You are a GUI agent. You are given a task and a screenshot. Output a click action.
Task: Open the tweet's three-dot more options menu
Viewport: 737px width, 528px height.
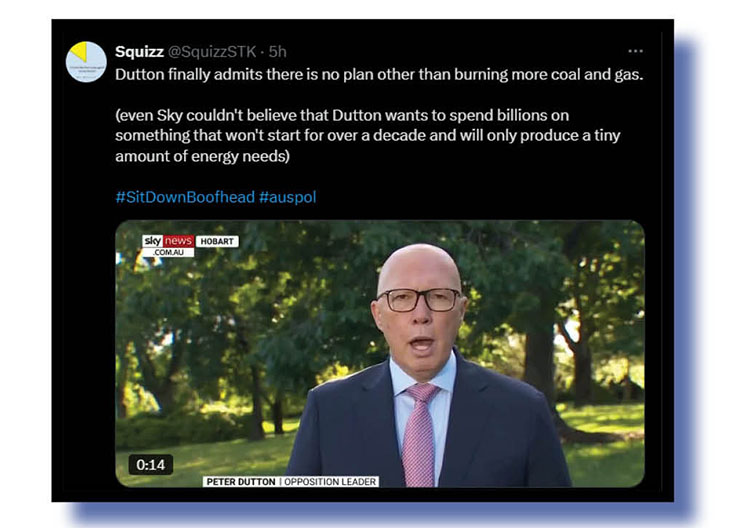pos(635,51)
